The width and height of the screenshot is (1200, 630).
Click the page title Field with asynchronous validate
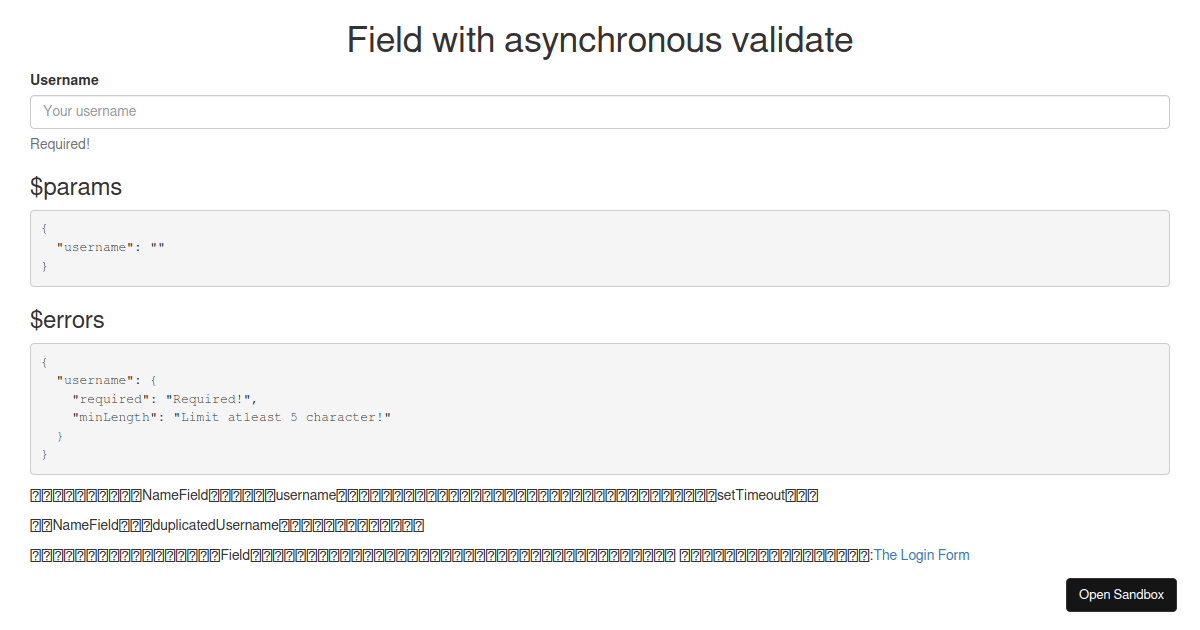tap(599, 40)
